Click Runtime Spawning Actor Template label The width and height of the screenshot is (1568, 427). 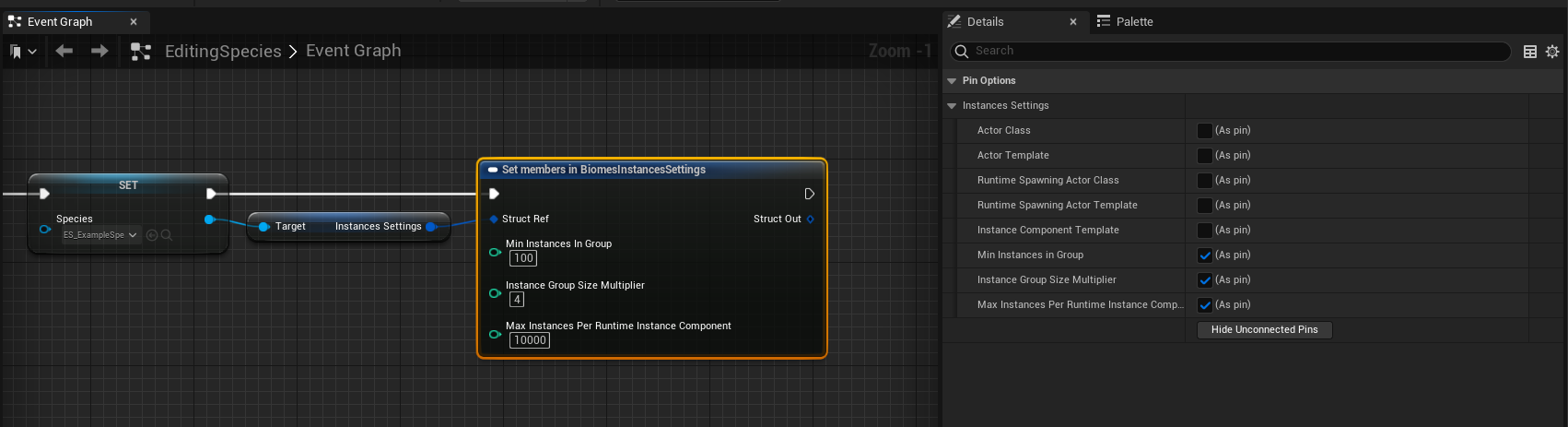[x=1057, y=206]
